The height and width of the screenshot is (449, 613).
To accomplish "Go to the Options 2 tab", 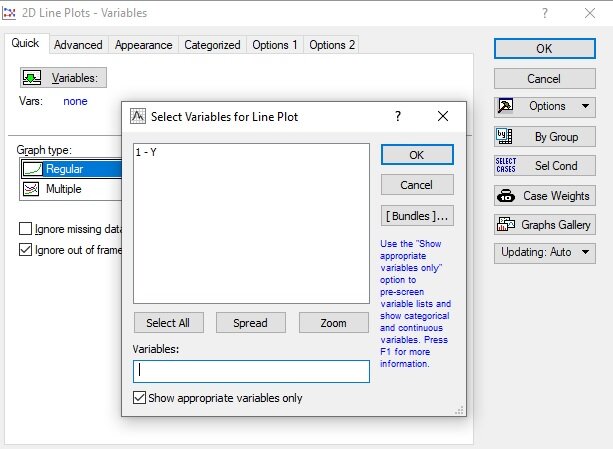I will [x=332, y=45].
